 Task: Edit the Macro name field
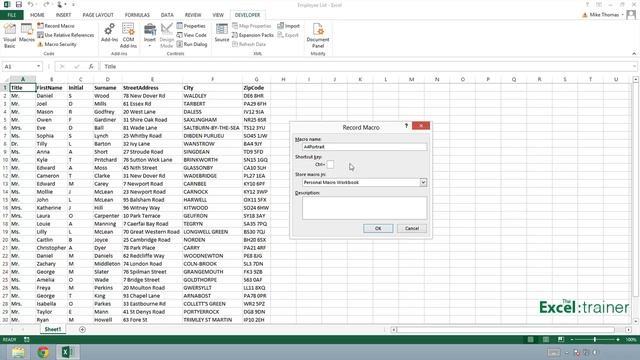click(x=364, y=147)
